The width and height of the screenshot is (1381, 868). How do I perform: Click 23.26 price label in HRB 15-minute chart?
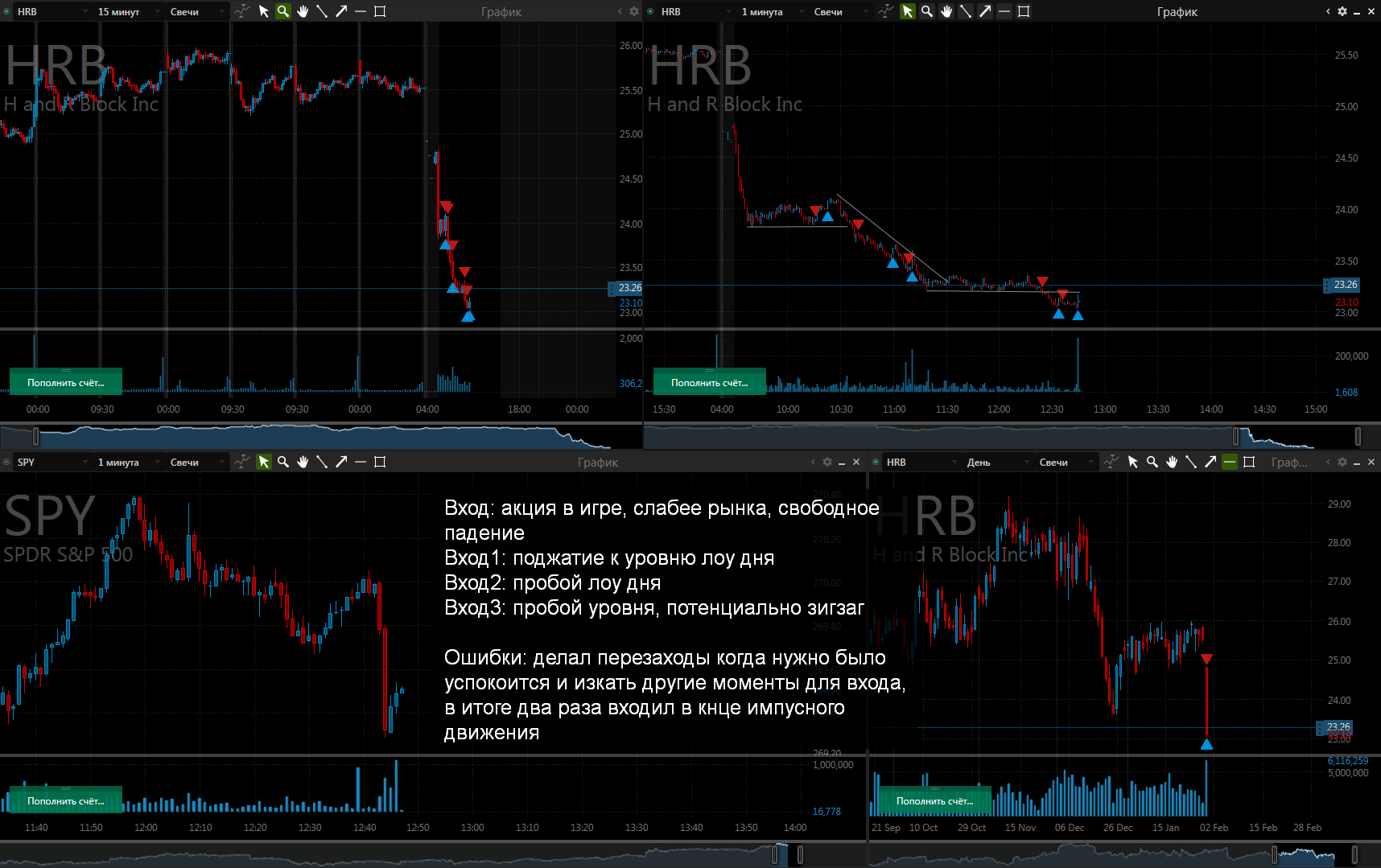tap(627, 287)
